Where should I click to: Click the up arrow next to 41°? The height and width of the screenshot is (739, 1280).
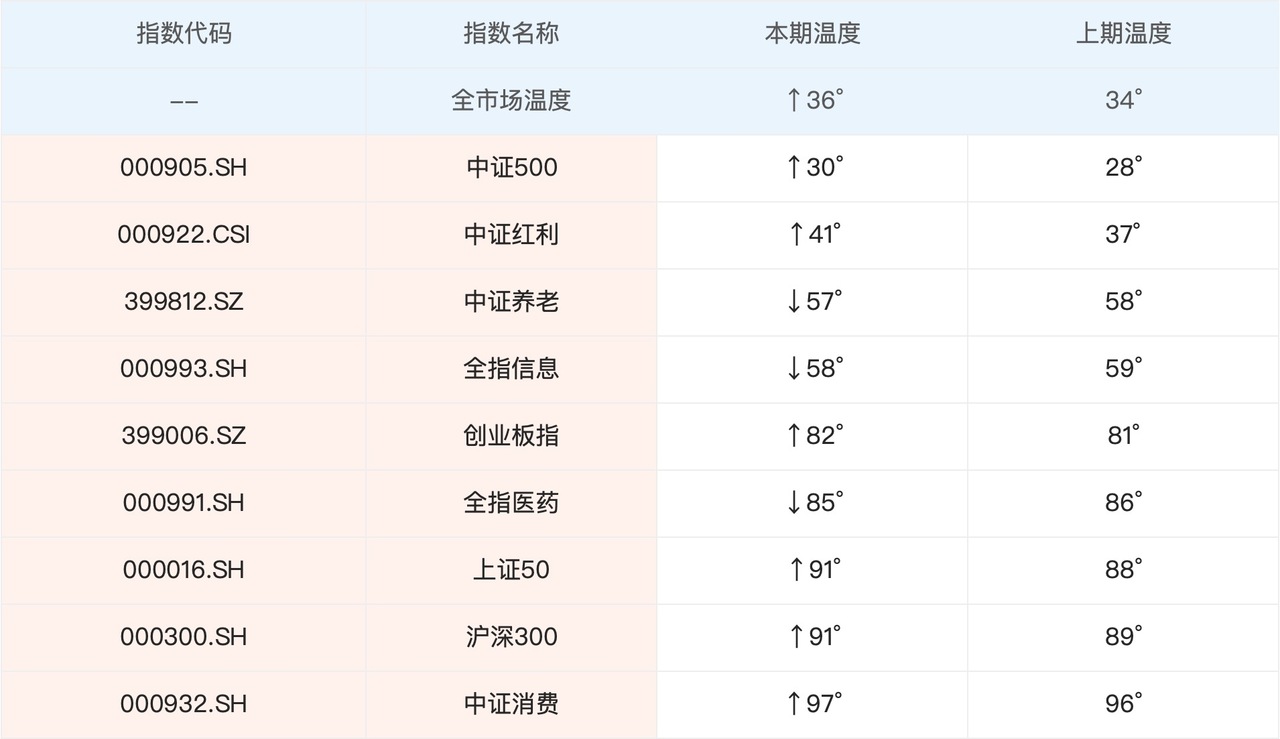click(794, 234)
